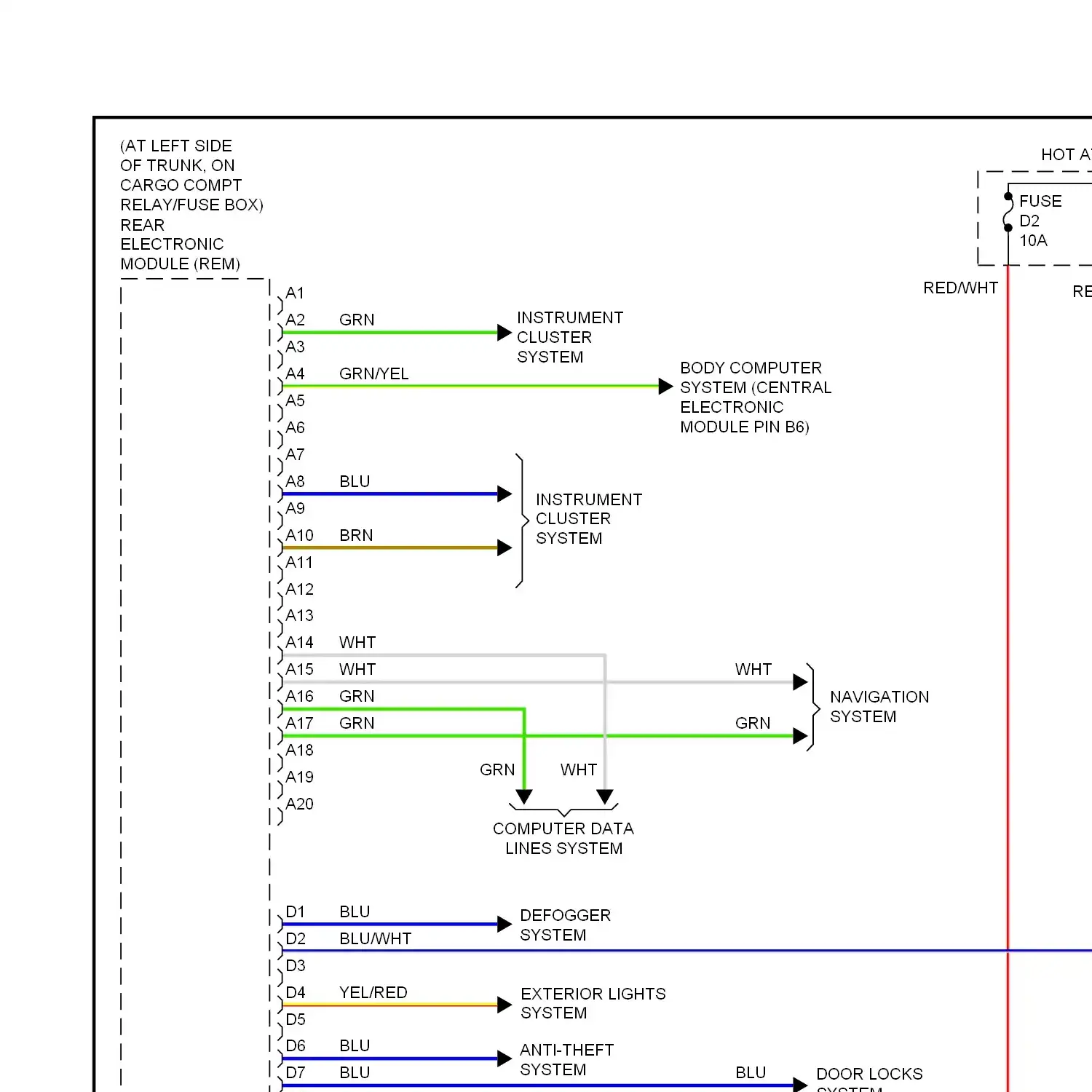Image resolution: width=1092 pixels, height=1092 pixels.
Task: Select the A8 pin label
Action: pyautogui.click(x=295, y=482)
